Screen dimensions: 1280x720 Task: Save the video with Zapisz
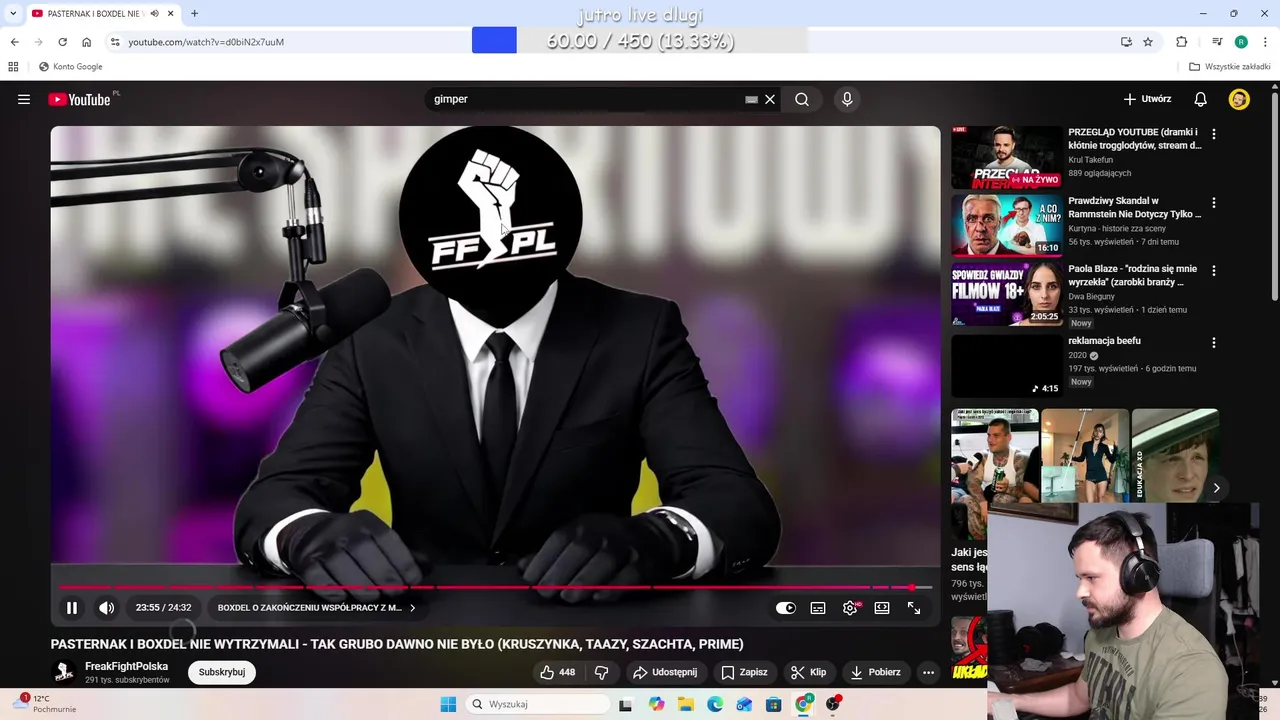(744, 672)
